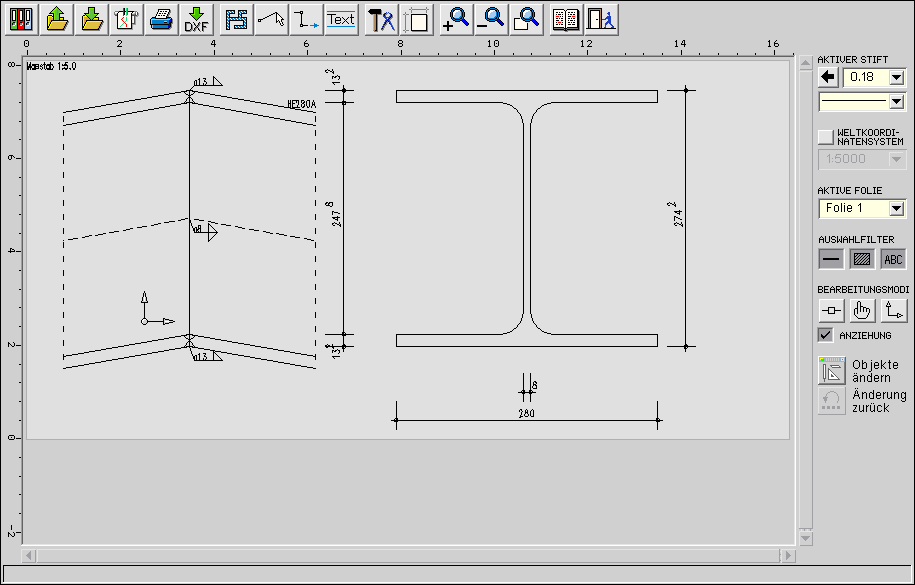Select the hand editing mode
915x585 pixels.
(x=862, y=311)
